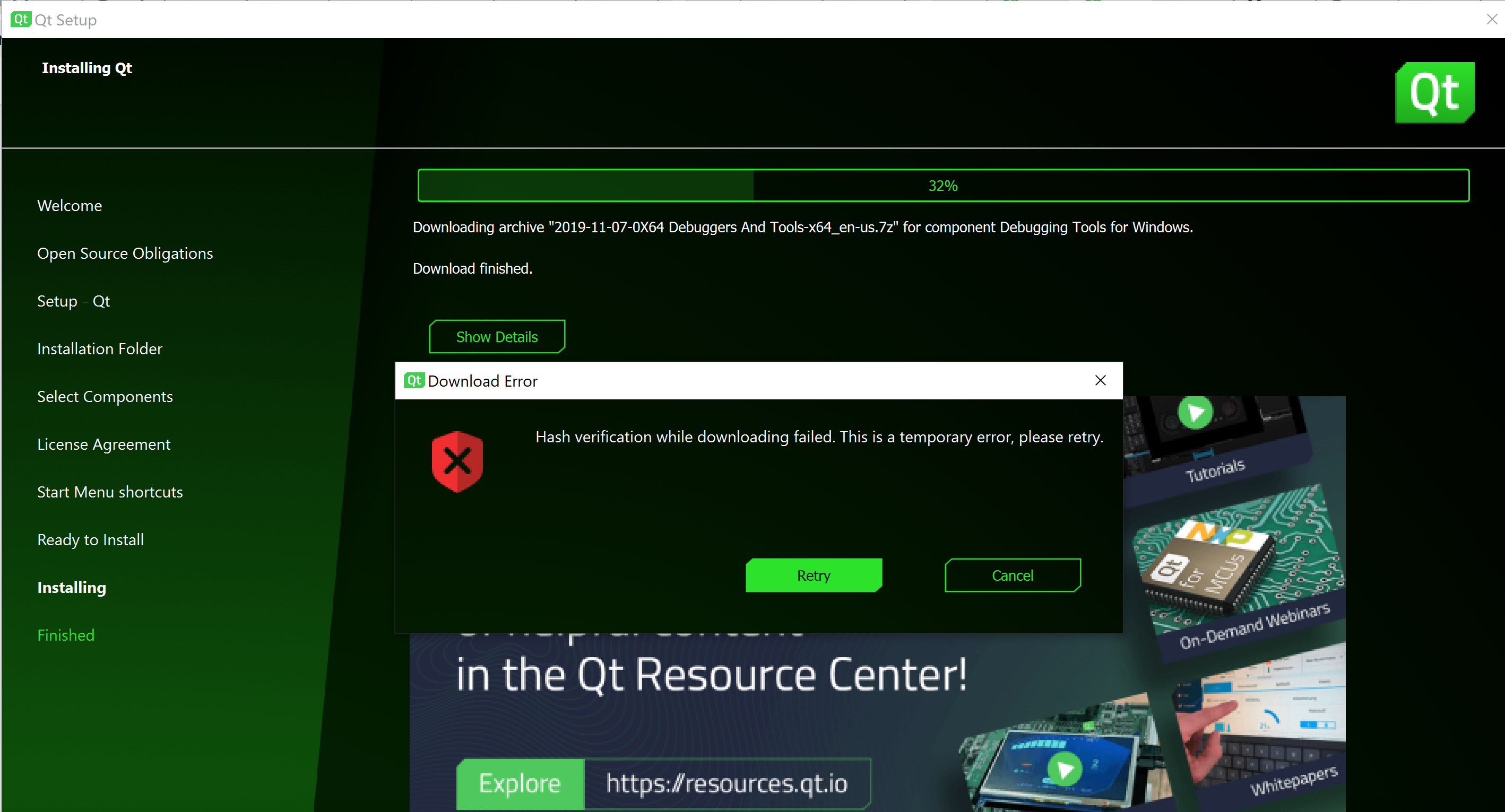Select the Installation Folder step

pos(100,349)
